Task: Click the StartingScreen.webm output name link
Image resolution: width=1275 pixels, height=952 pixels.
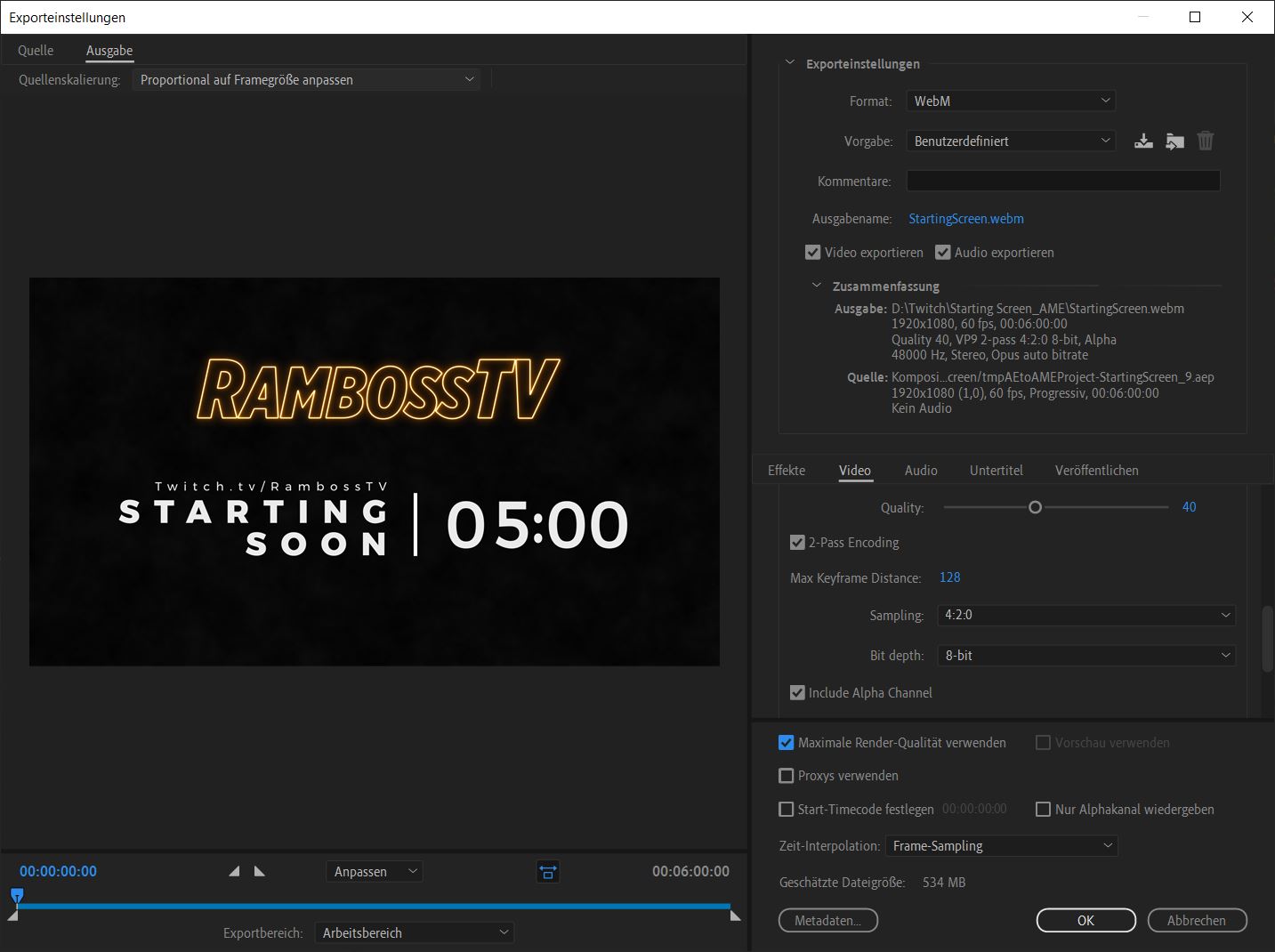Action: click(x=965, y=219)
